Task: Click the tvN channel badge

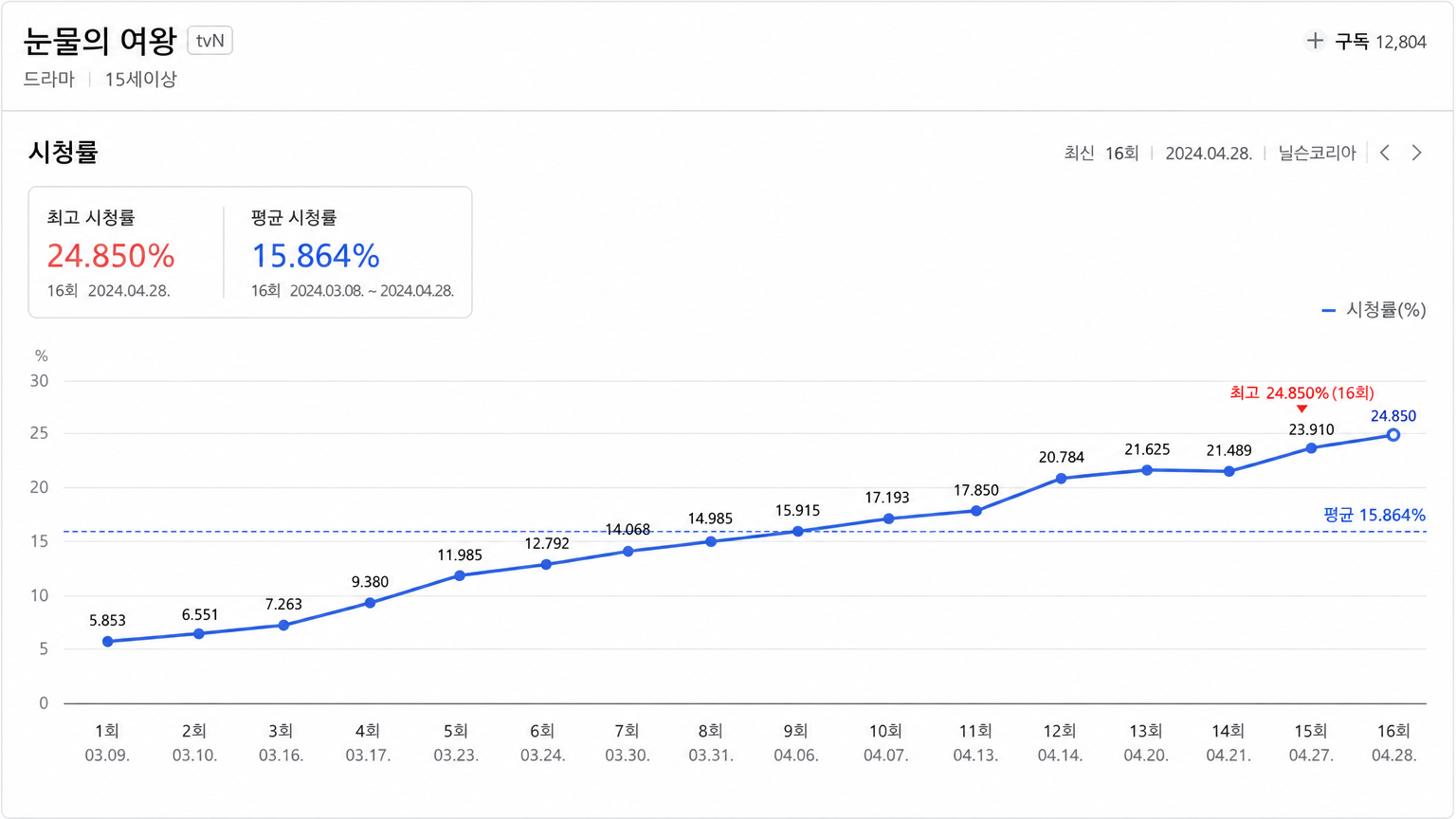Action: click(210, 41)
